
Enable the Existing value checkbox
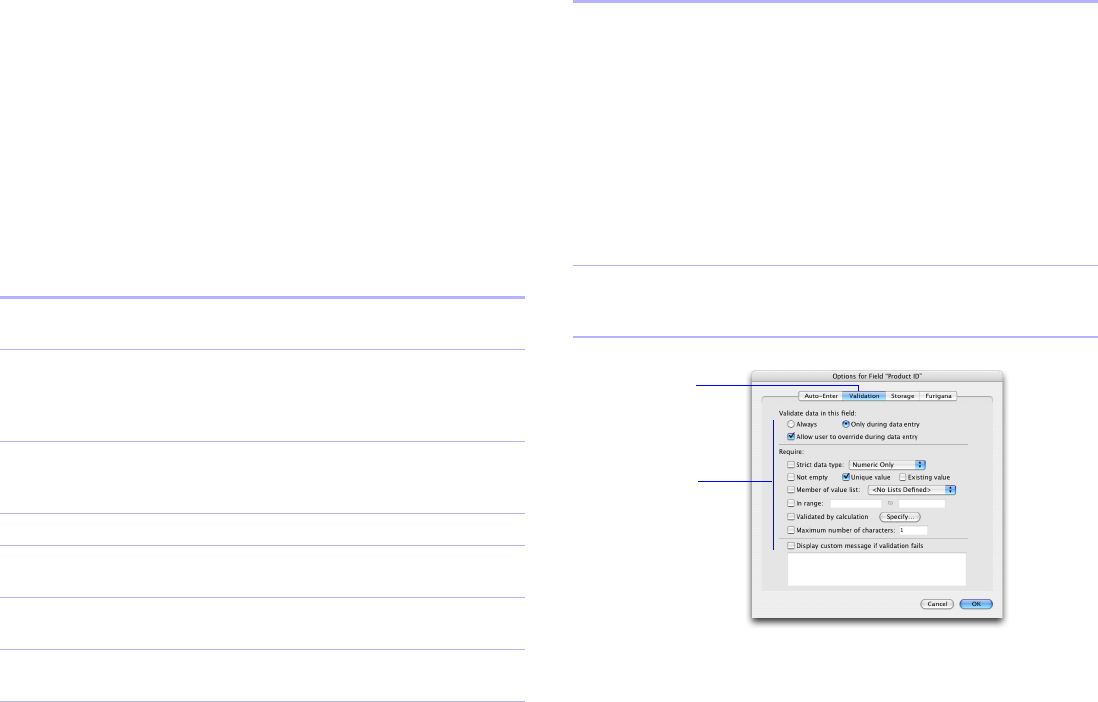[903, 477]
